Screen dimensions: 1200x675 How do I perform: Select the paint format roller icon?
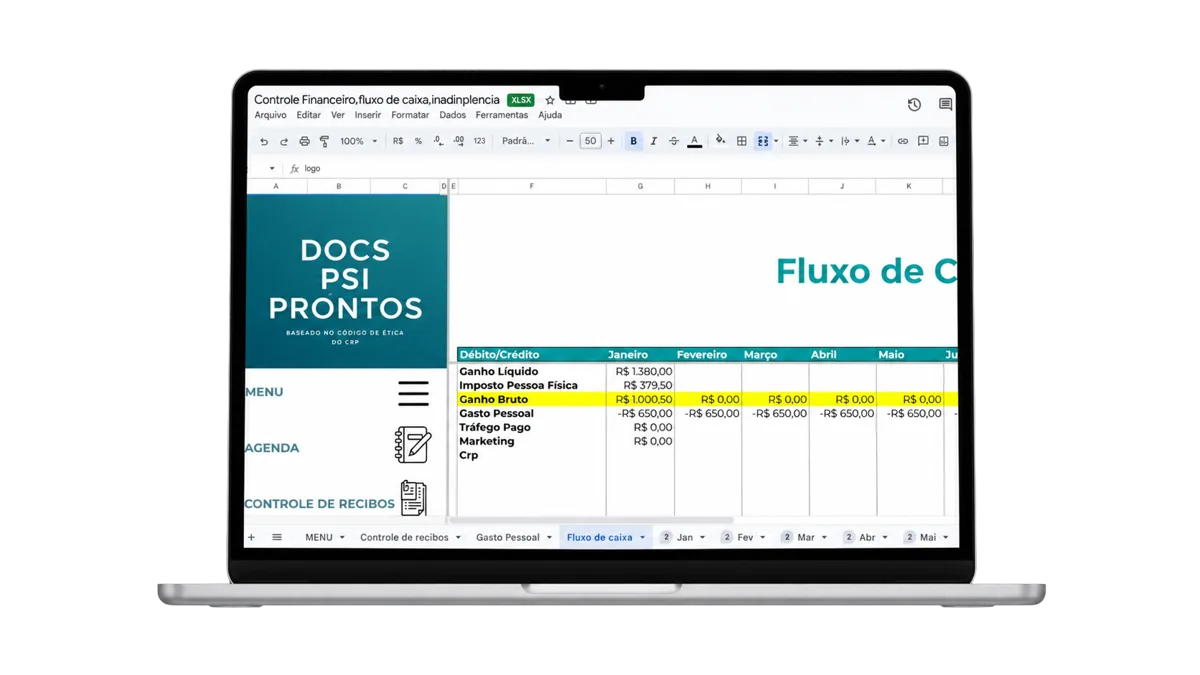324,142
